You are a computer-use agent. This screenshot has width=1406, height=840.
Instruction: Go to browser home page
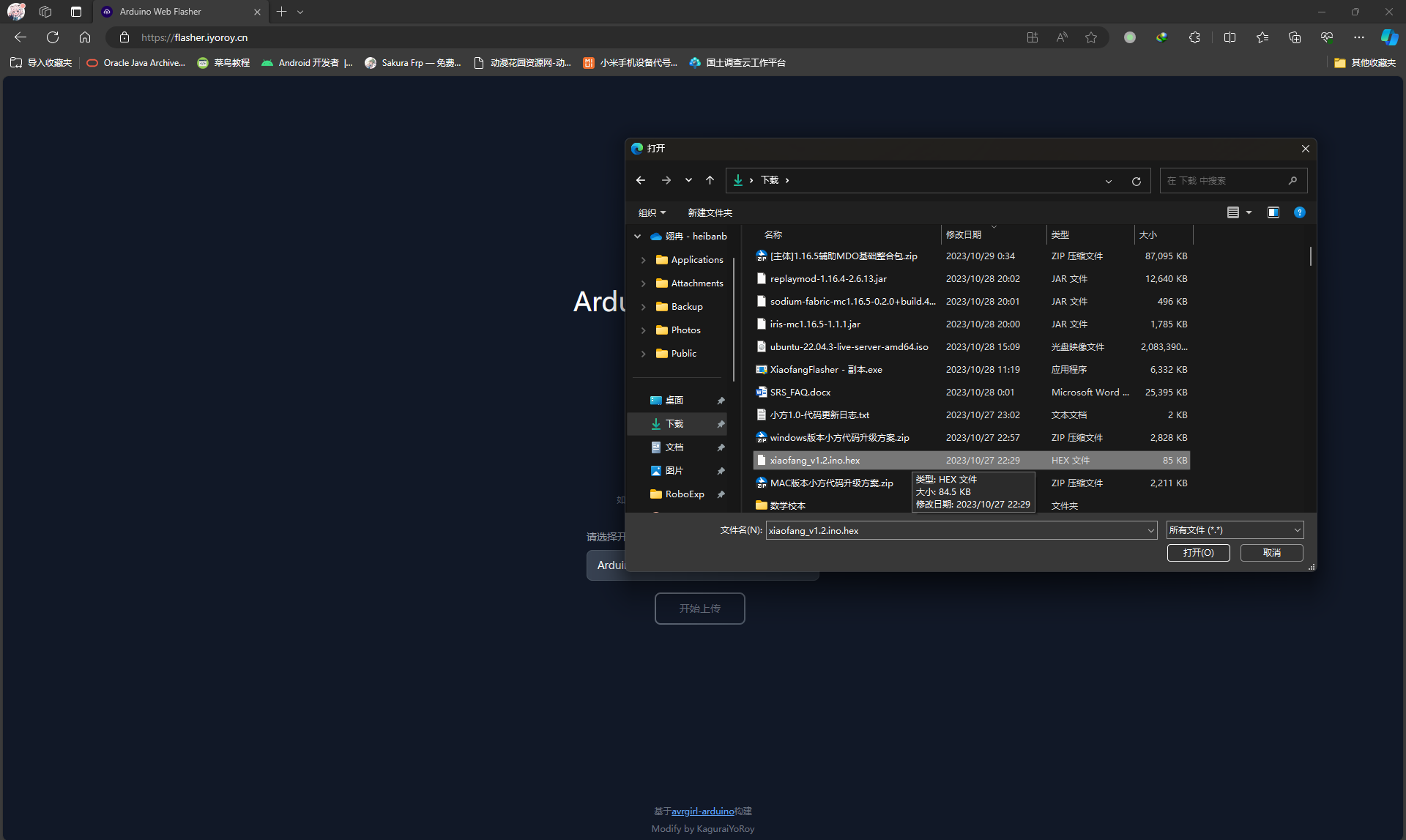(85, 37)
